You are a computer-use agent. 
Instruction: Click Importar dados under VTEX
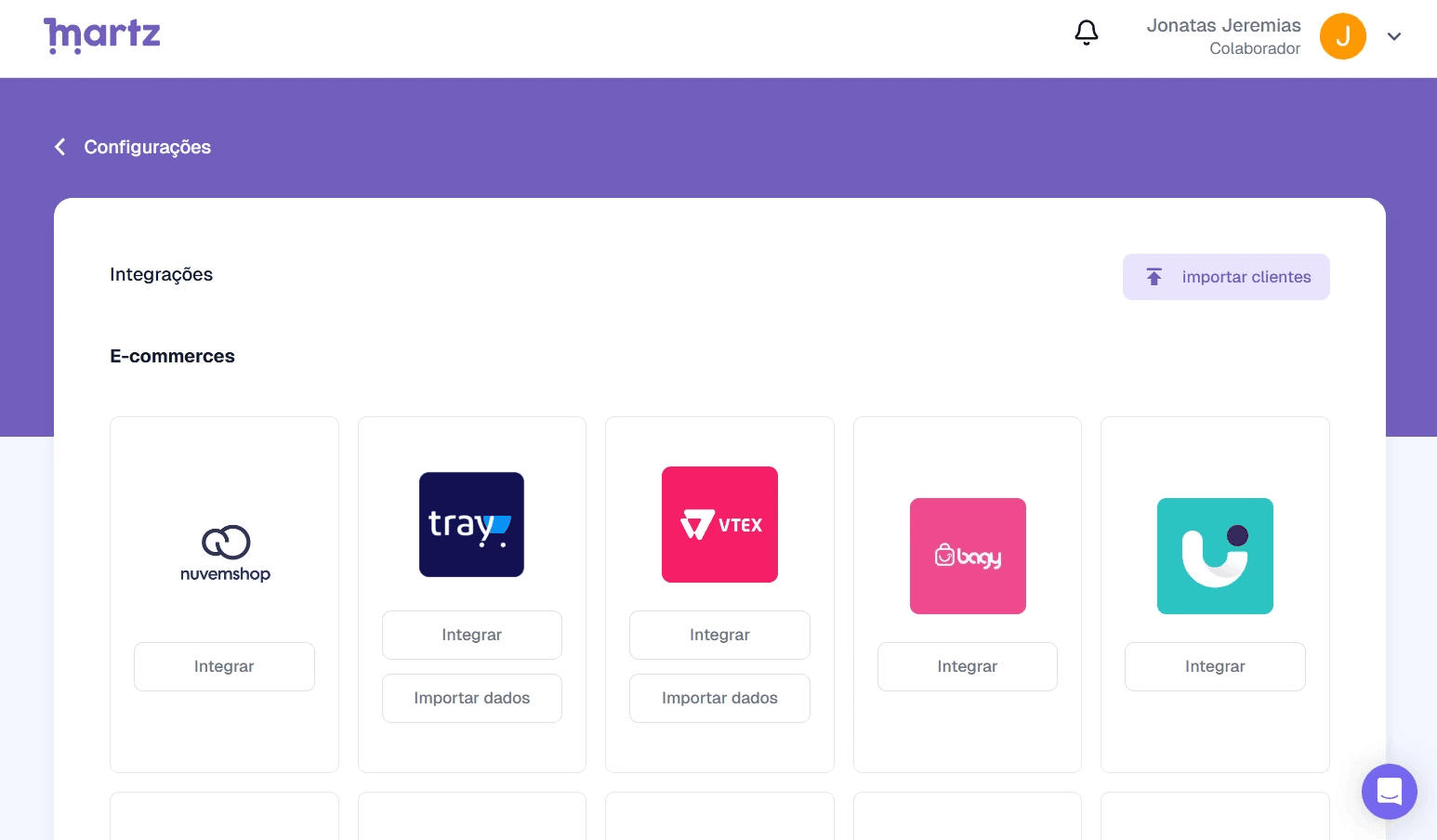(x=719, y=698)
